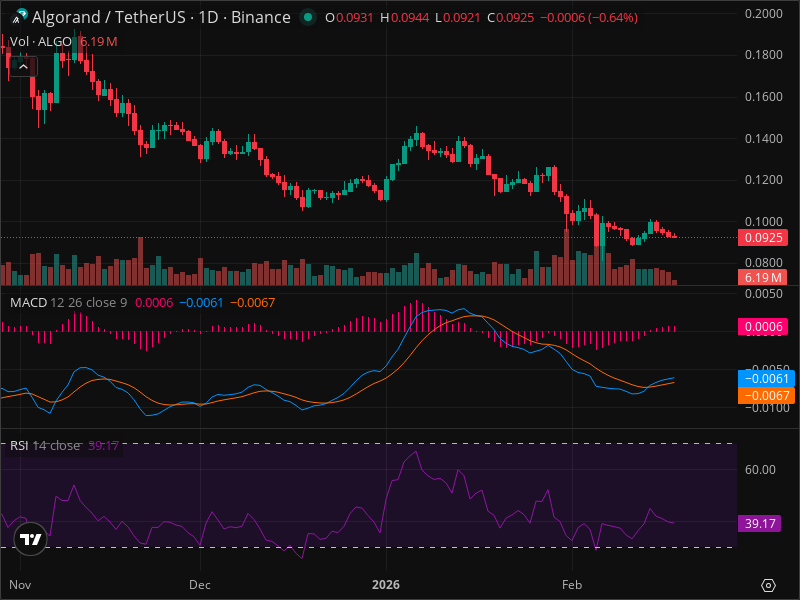The width and height of the screenshot is (800, 600).
Task: Click the Feb label on time axis
Action: click(572, 585)
